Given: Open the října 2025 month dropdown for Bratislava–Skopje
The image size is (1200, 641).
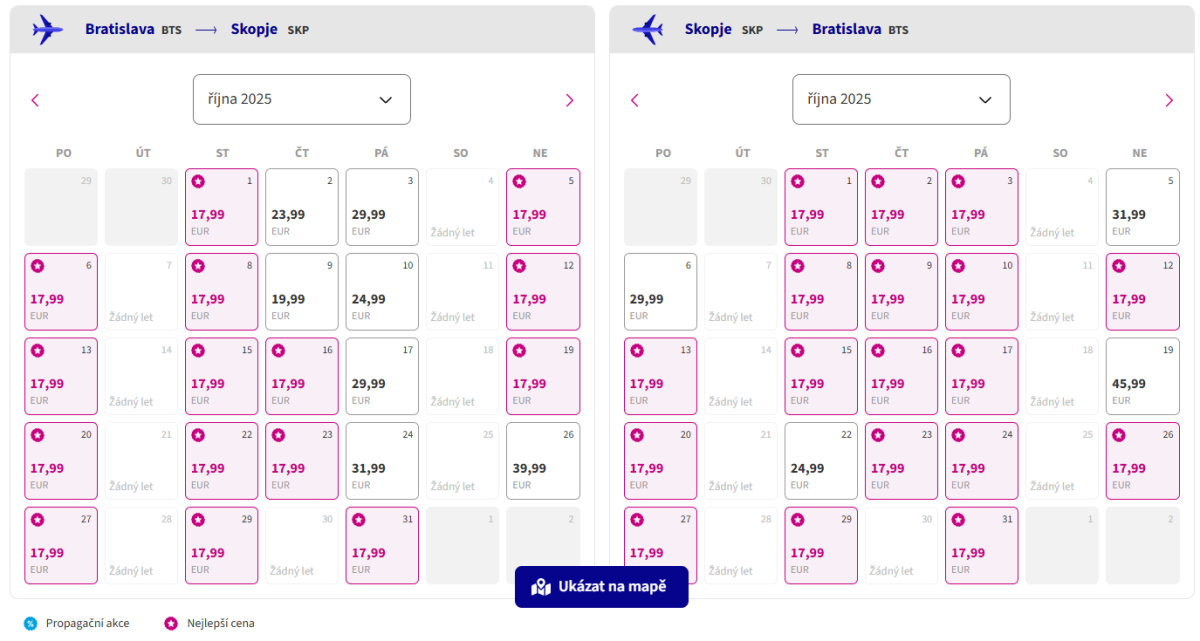Looking at the screenshot, I should 301,99.
